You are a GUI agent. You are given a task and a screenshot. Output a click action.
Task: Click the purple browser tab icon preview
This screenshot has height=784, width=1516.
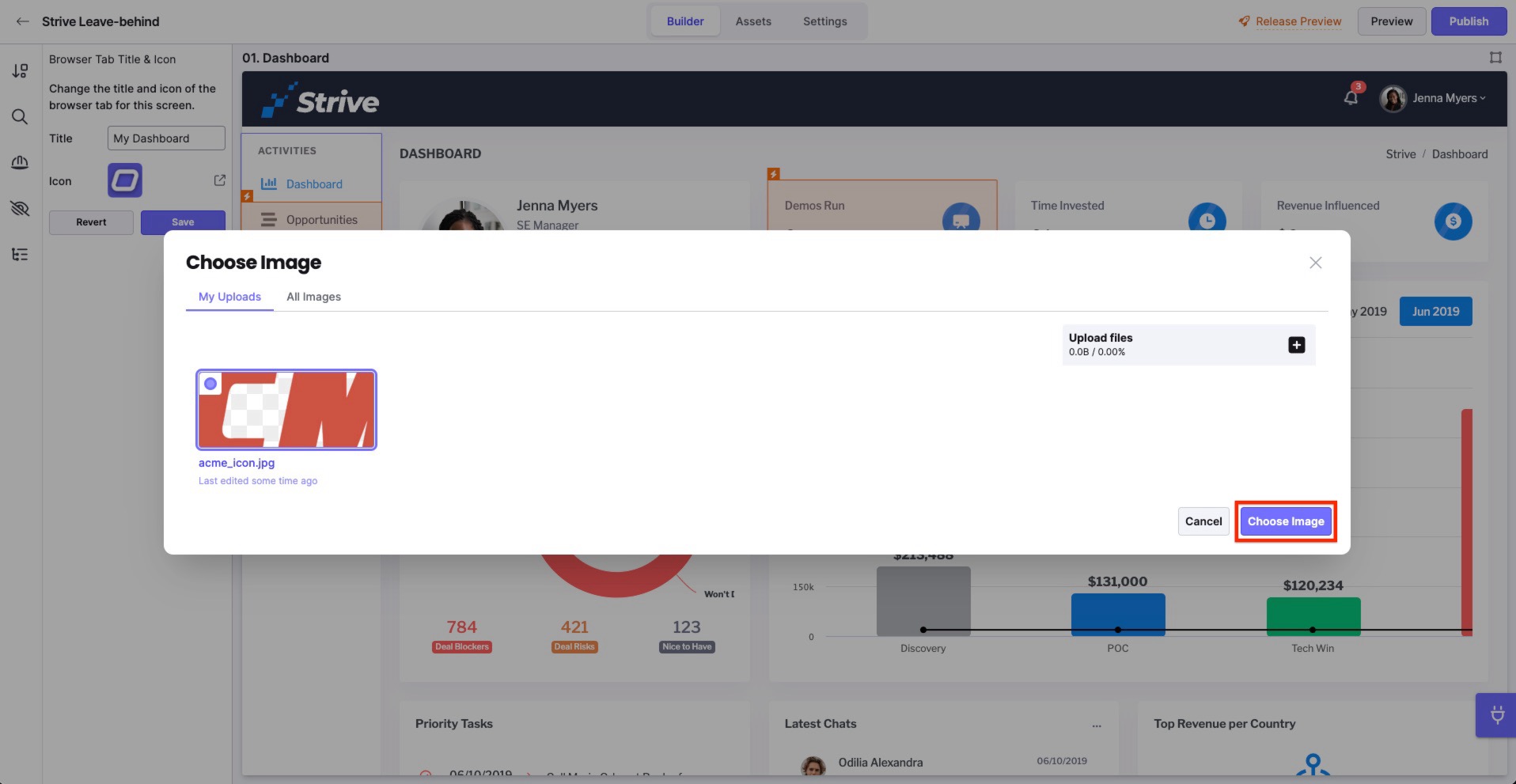pos(125,180)
